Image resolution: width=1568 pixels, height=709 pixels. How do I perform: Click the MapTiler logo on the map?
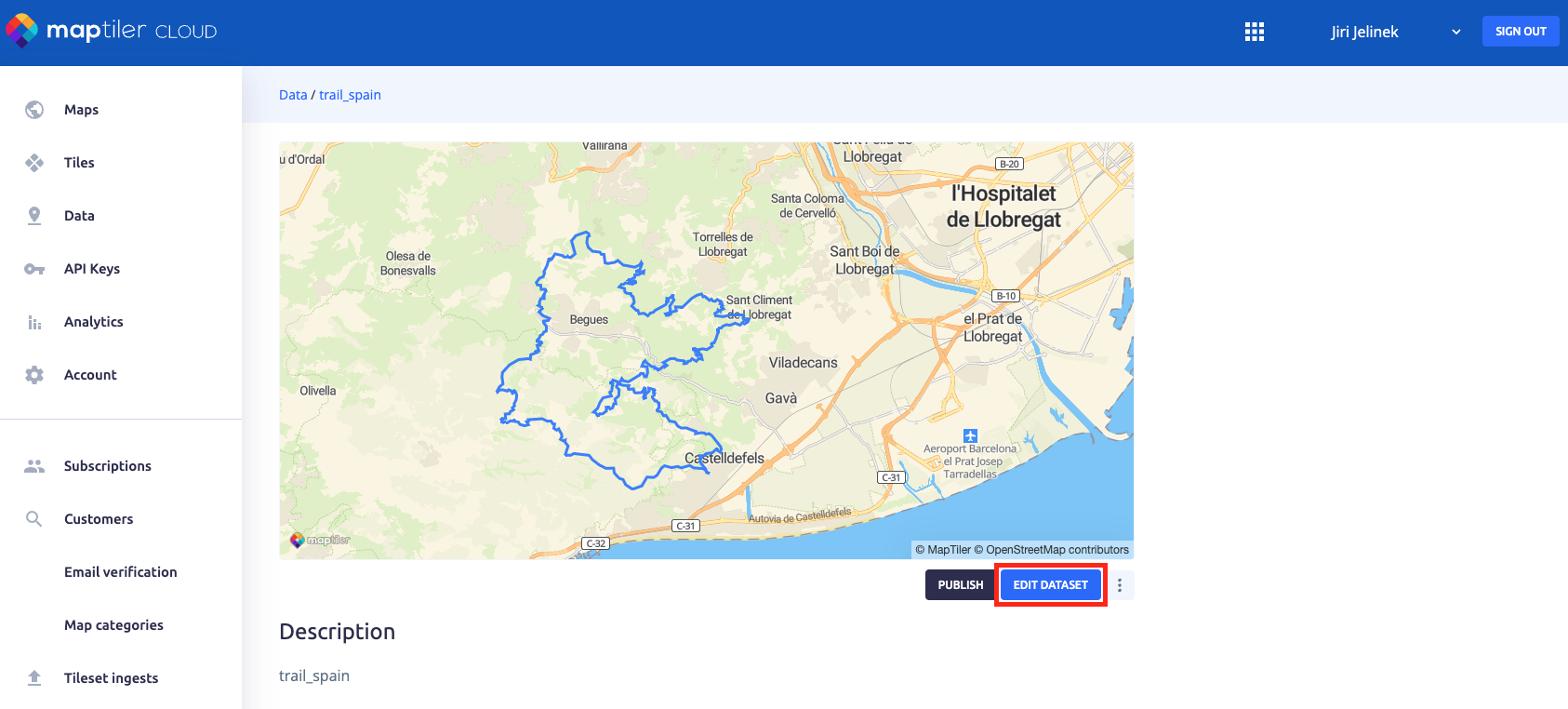pos(320,540)
